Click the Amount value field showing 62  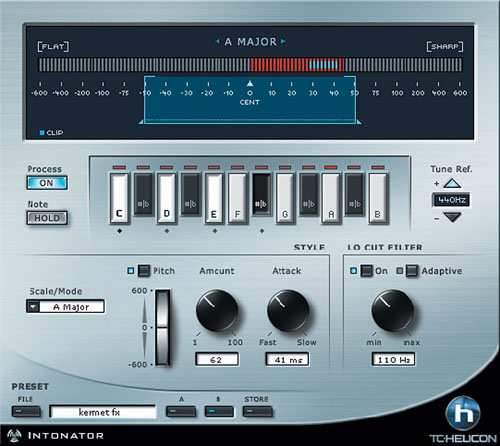(x=217, y=360)
